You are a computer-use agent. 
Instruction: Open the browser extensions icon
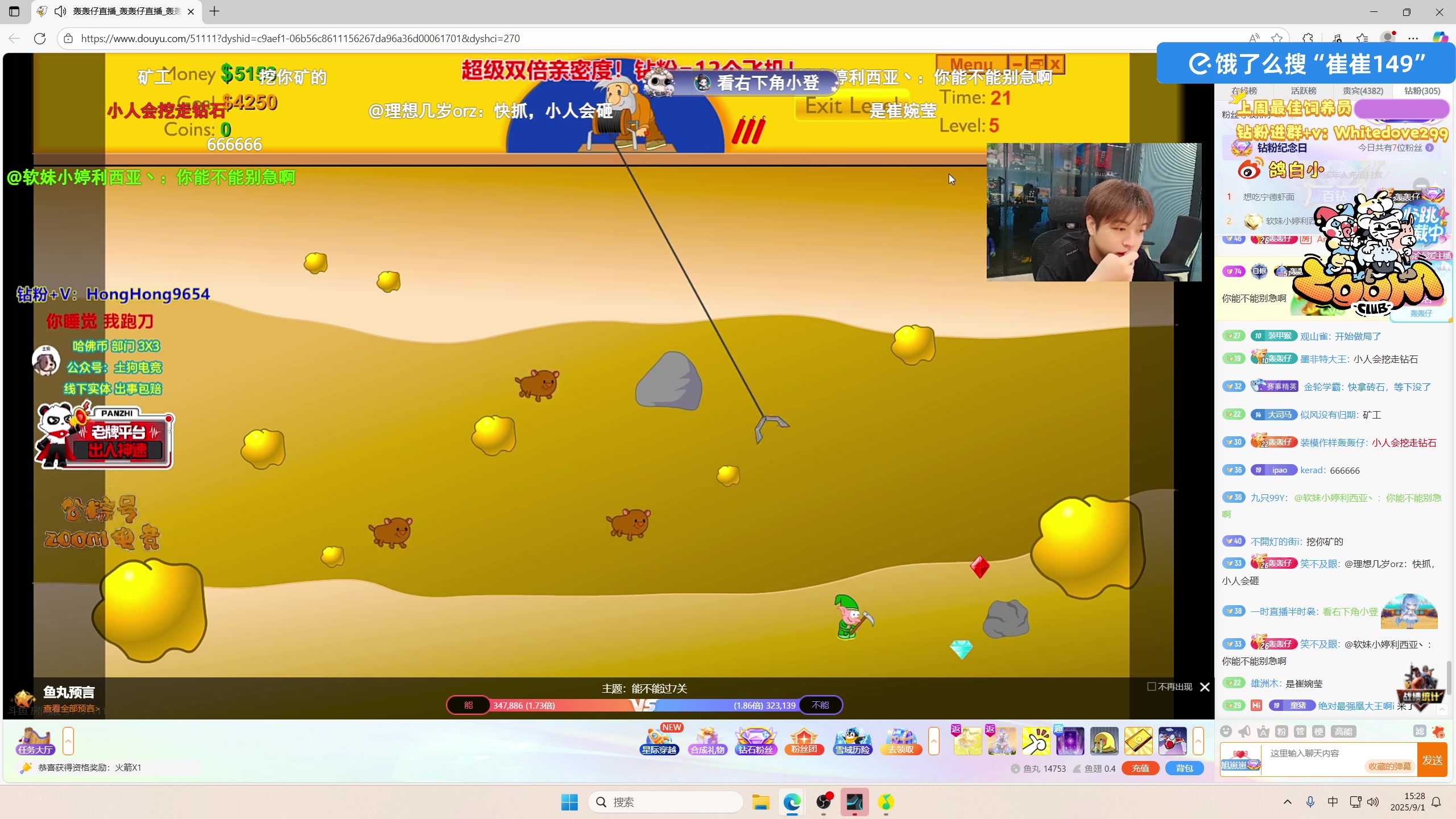coord(1308,38)
